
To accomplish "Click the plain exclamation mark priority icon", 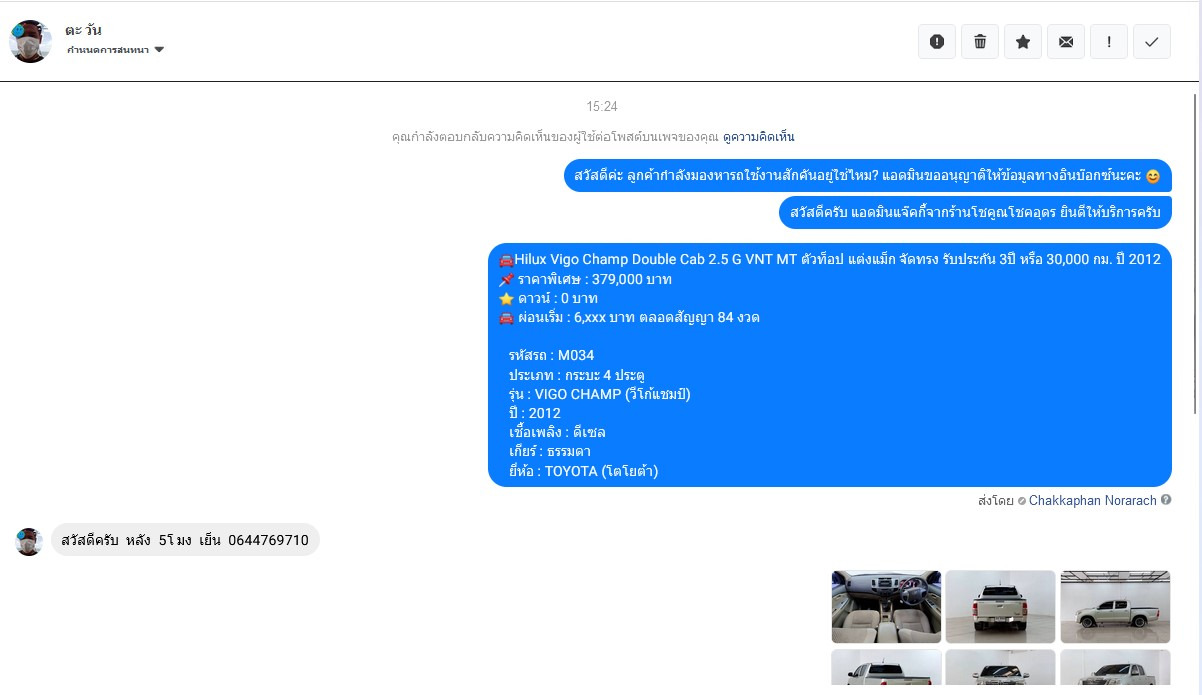I will (1109, 42).
